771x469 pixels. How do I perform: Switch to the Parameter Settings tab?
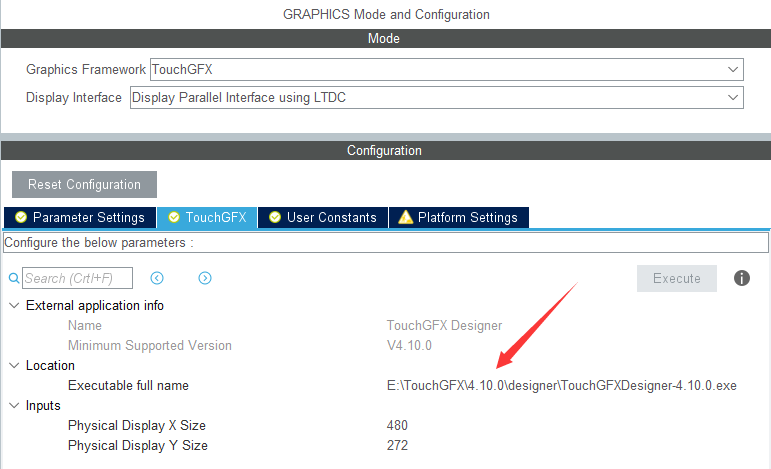click(80, 217)
